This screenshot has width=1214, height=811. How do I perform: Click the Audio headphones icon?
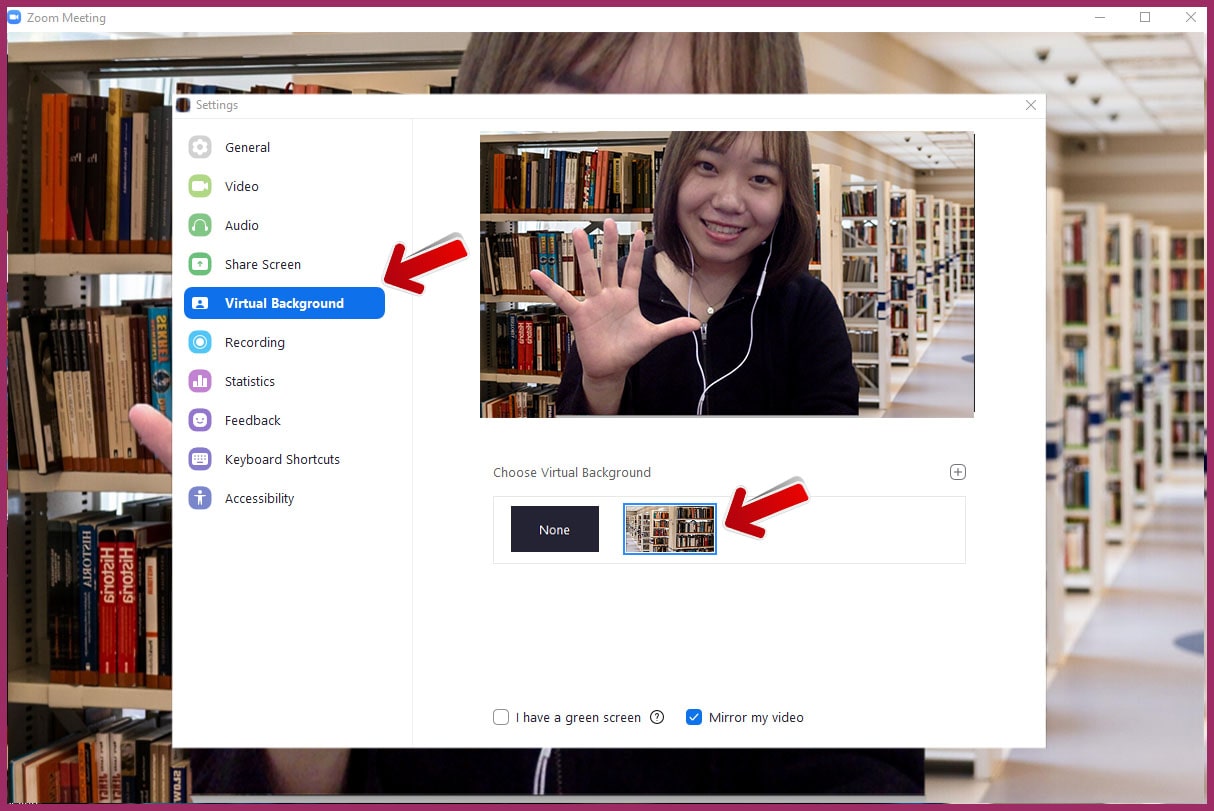pos(200,225)
